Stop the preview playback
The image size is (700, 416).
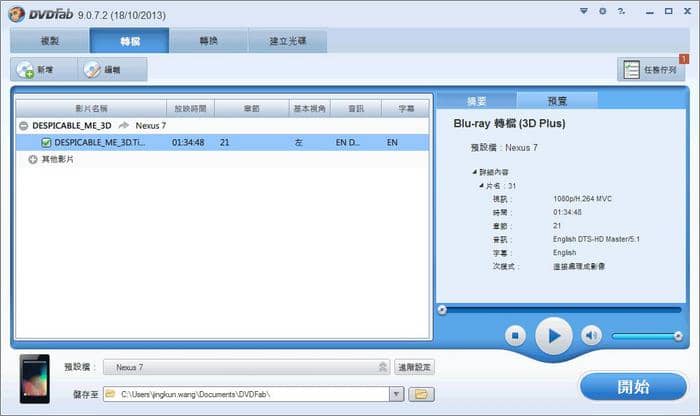pos(515,335)
